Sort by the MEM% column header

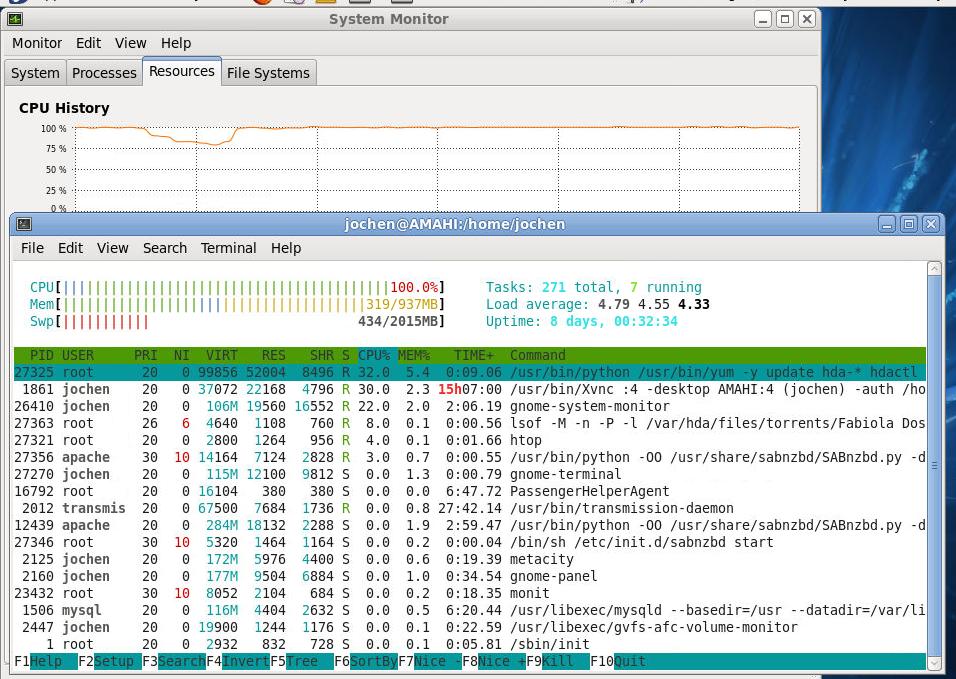pos(414,355)
